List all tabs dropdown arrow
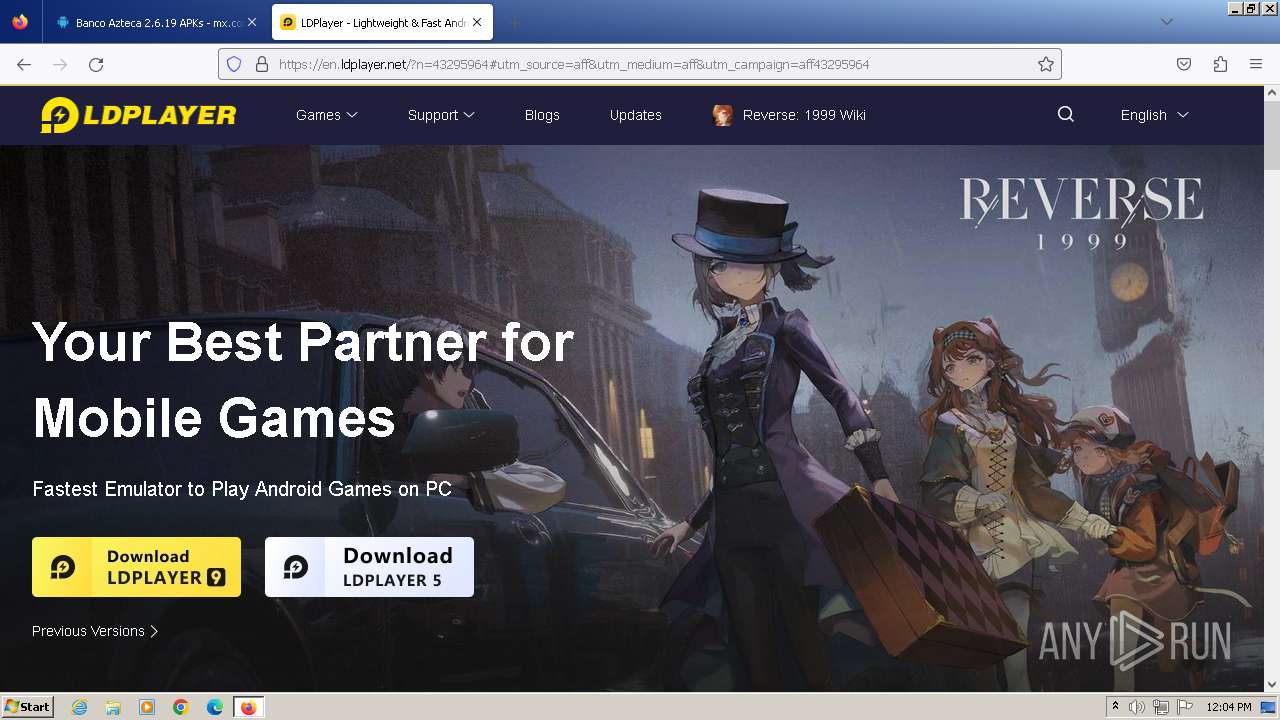The image size is (1280, 720). pyautogui.click(x=1166, y=22)
